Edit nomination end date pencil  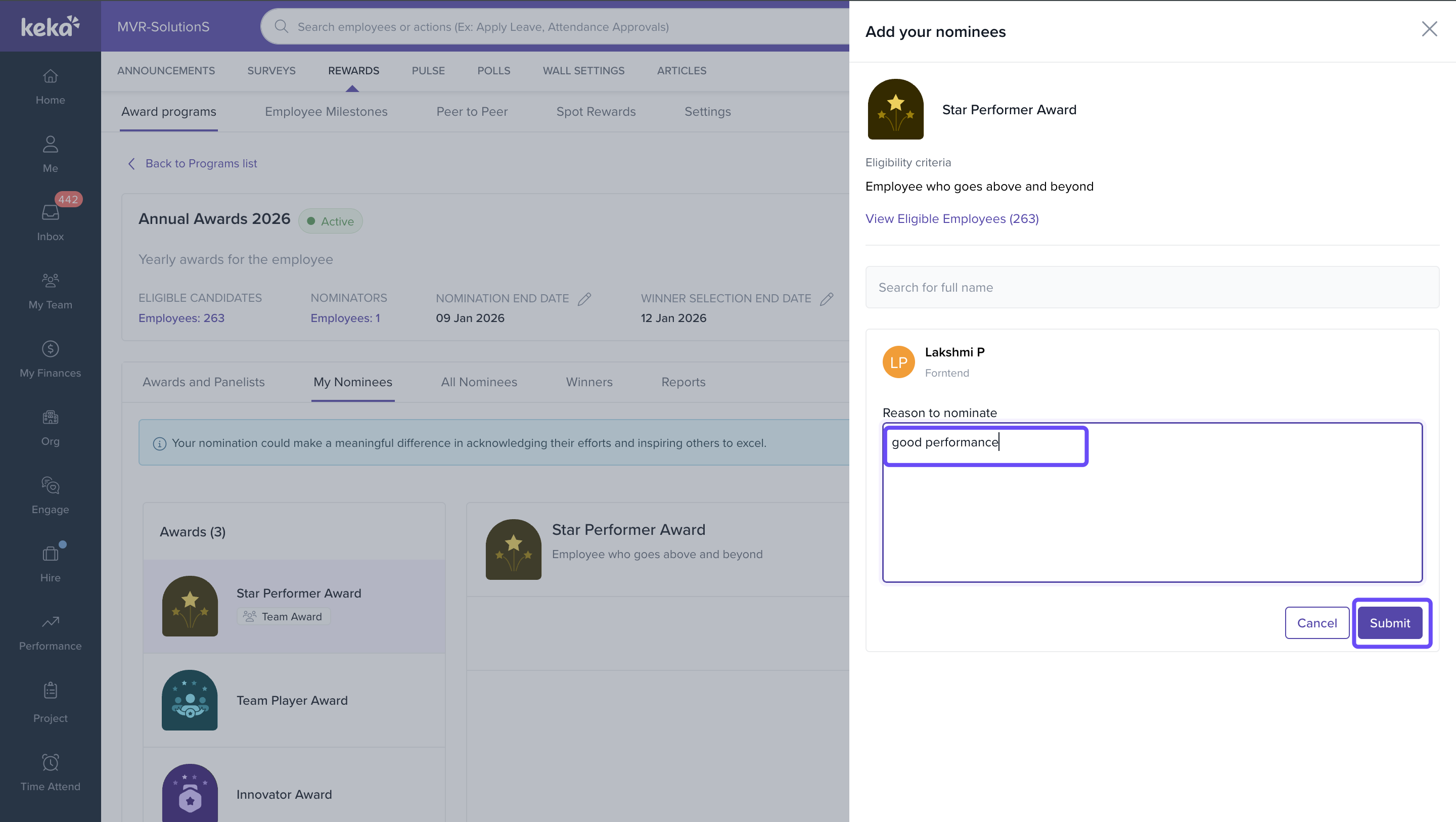click(584, 299)
